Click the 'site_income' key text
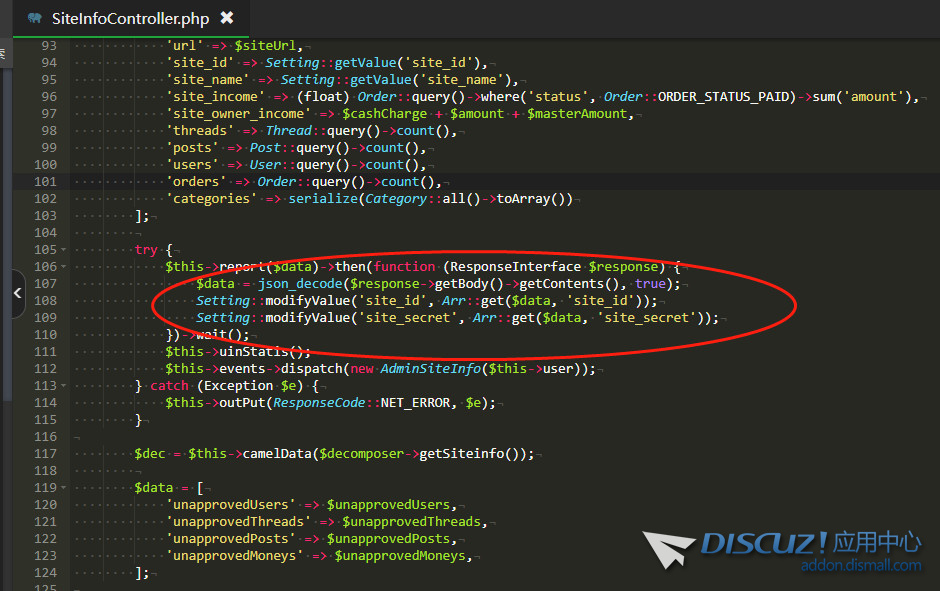 [x=215, y=97]
